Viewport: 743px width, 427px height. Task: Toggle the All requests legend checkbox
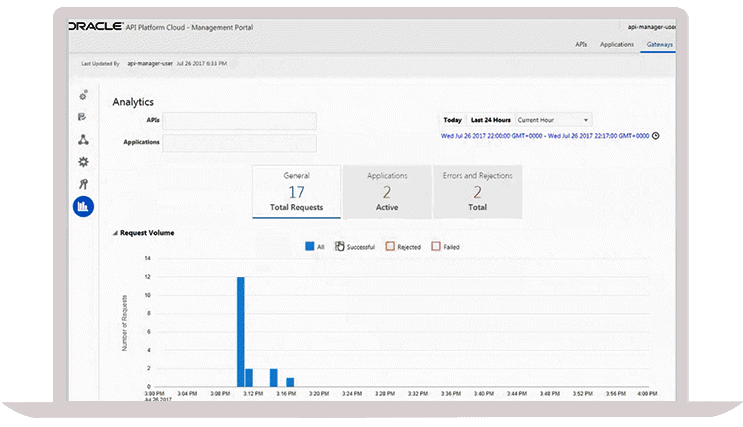[x=310, y=246]
